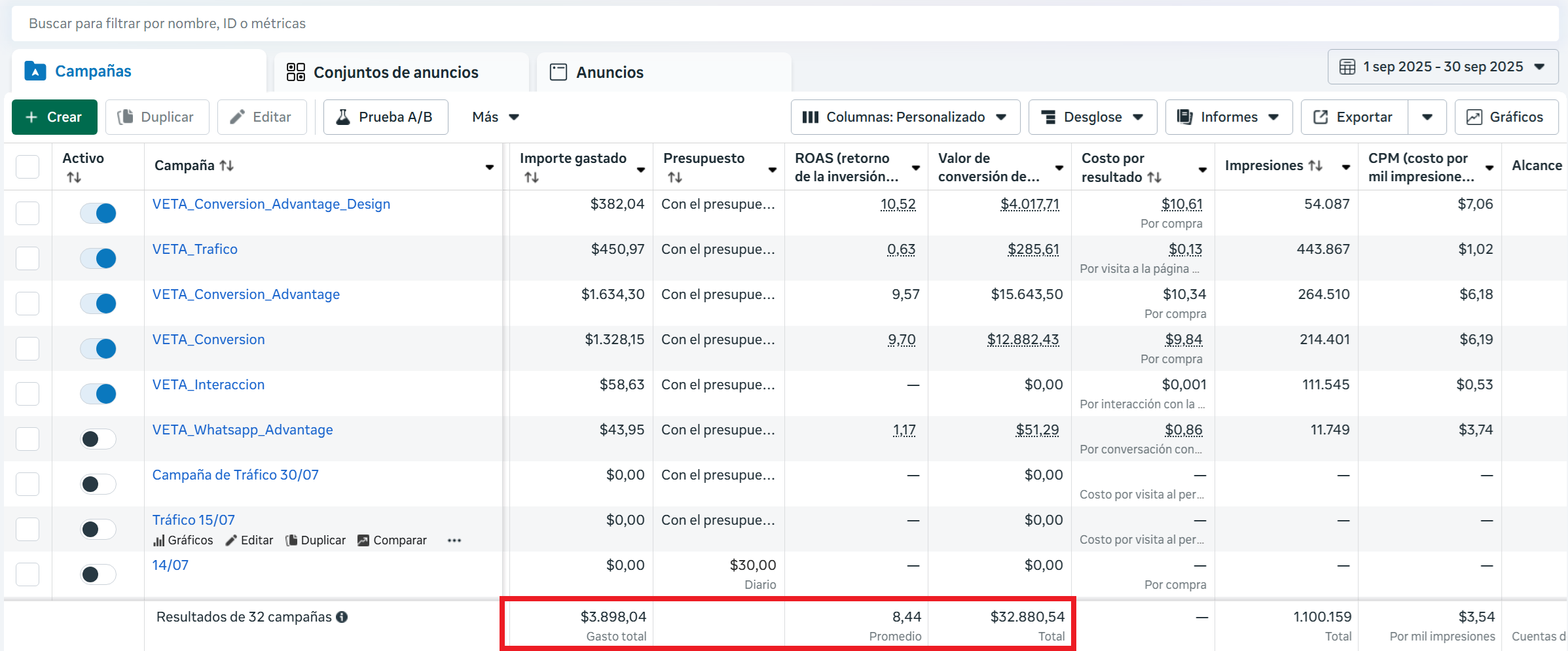Turn off the VETA_Trafico campaign toggle
The height and width of the screenshot is (651, 1568).
98,258
